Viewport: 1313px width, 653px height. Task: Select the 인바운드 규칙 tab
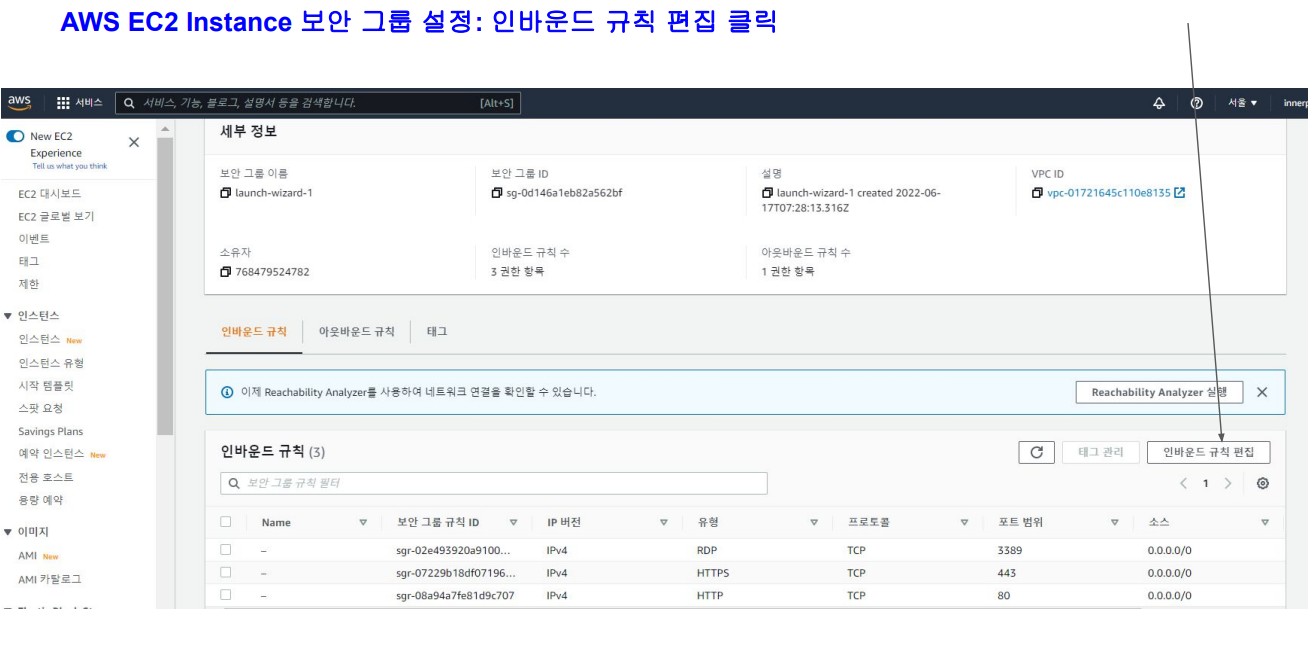254,332
